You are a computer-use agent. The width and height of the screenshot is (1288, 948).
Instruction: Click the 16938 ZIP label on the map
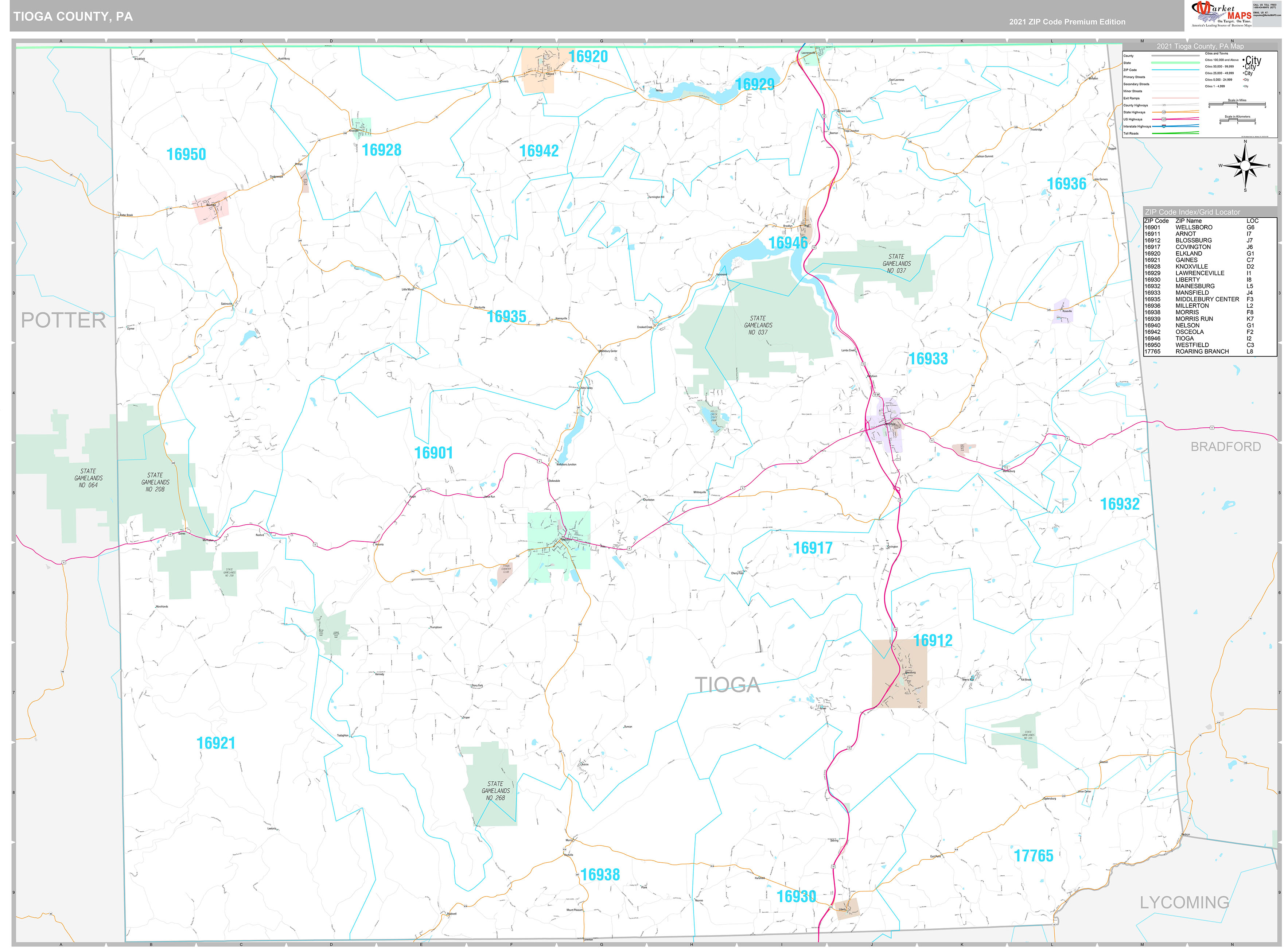point(600,875)
